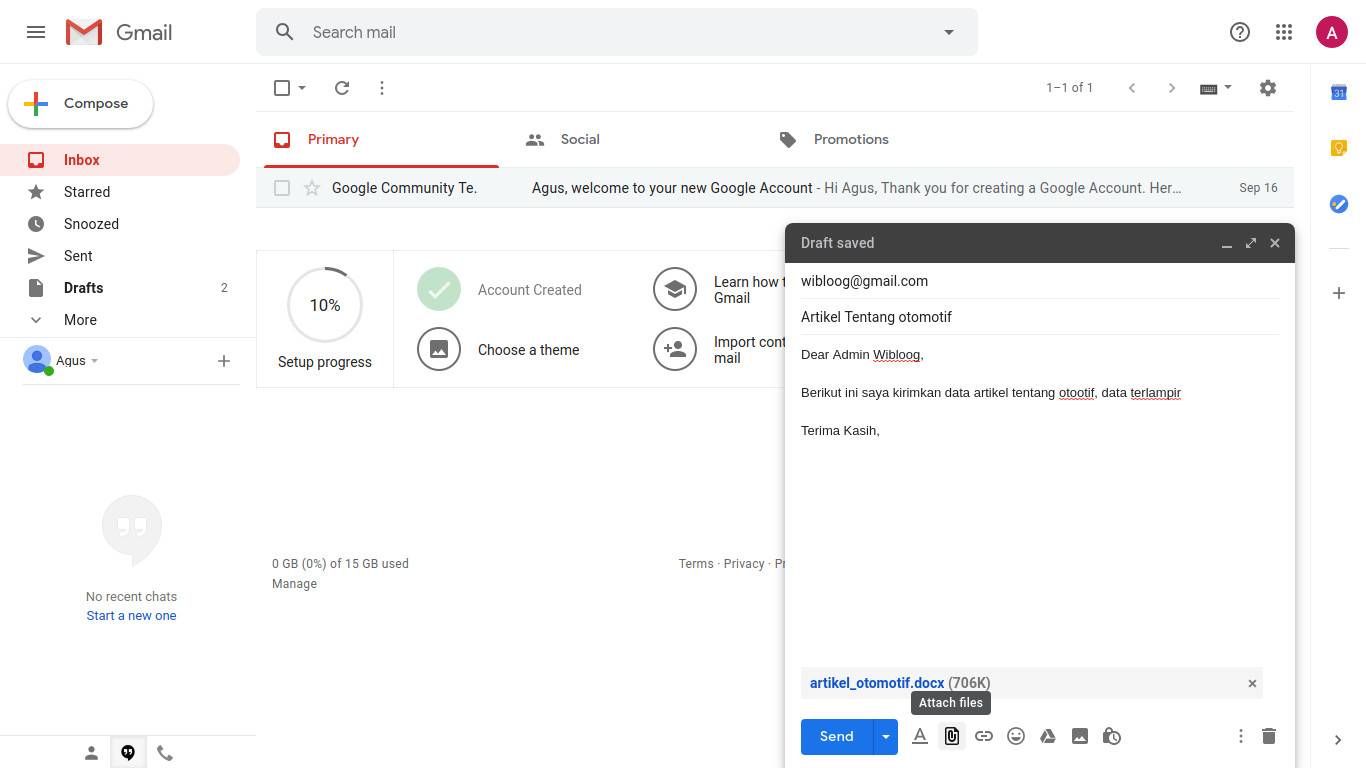The width and height of the screenshot is (1366, 768).
Task: Start a new chat plus icon
Action: click(x=224, y=361)
